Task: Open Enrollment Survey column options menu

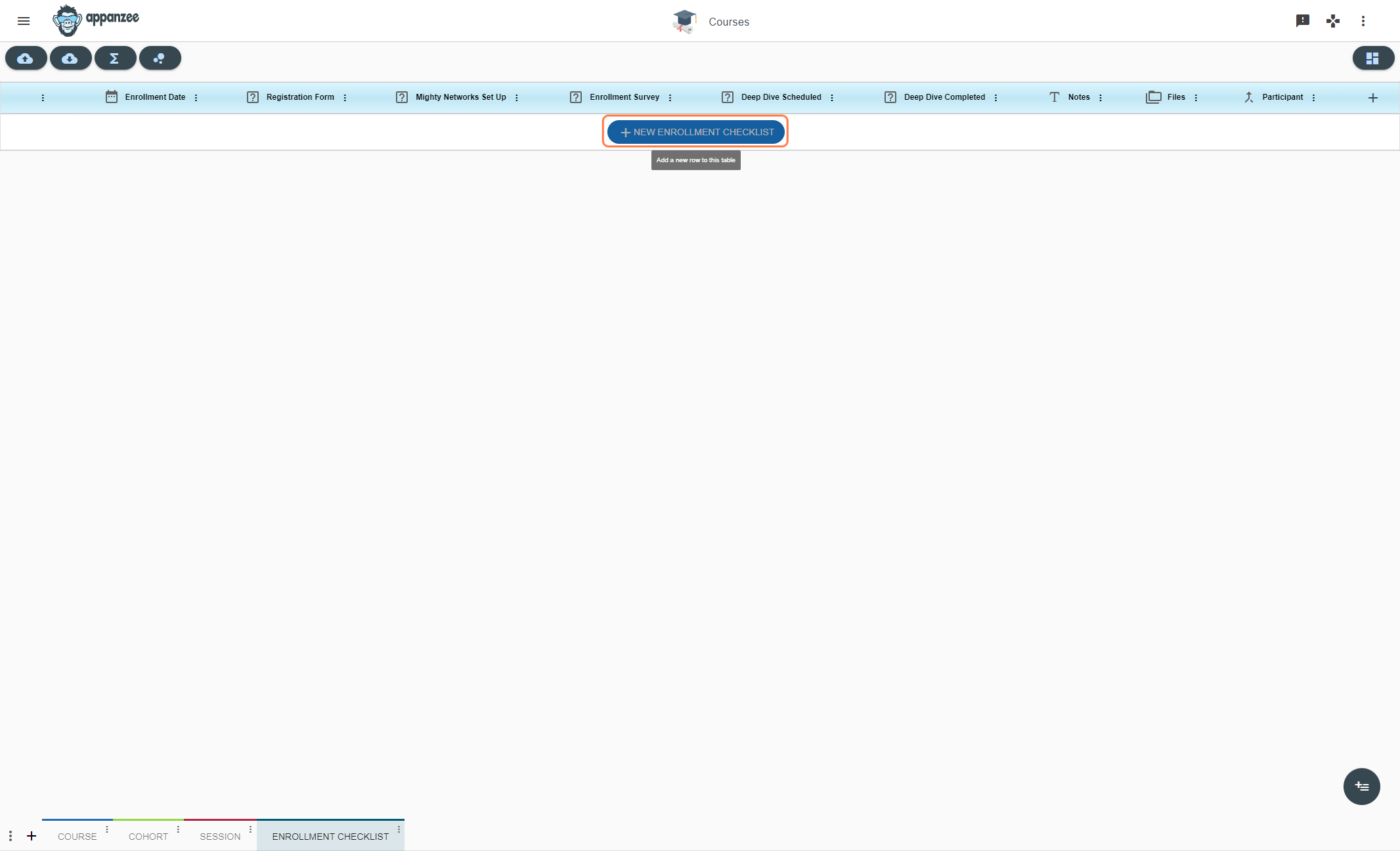Action: 670,98
